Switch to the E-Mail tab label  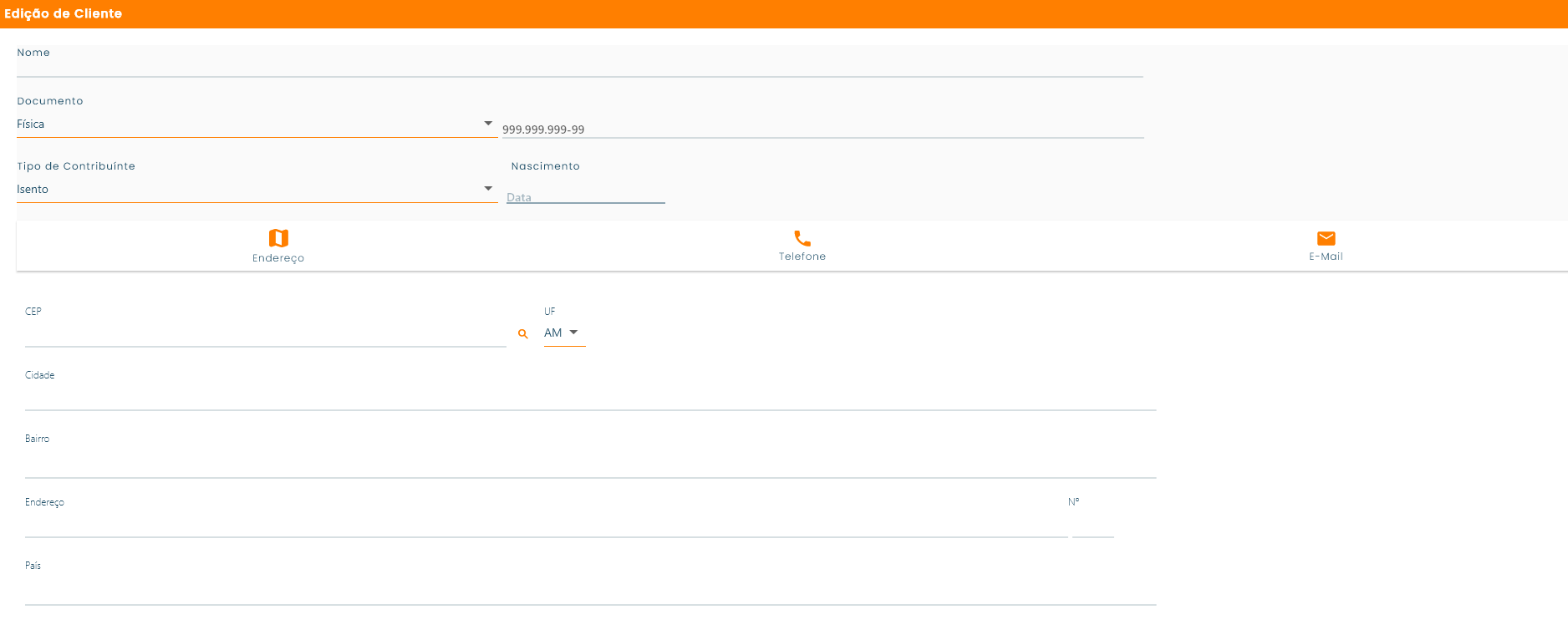[1326, 257]
